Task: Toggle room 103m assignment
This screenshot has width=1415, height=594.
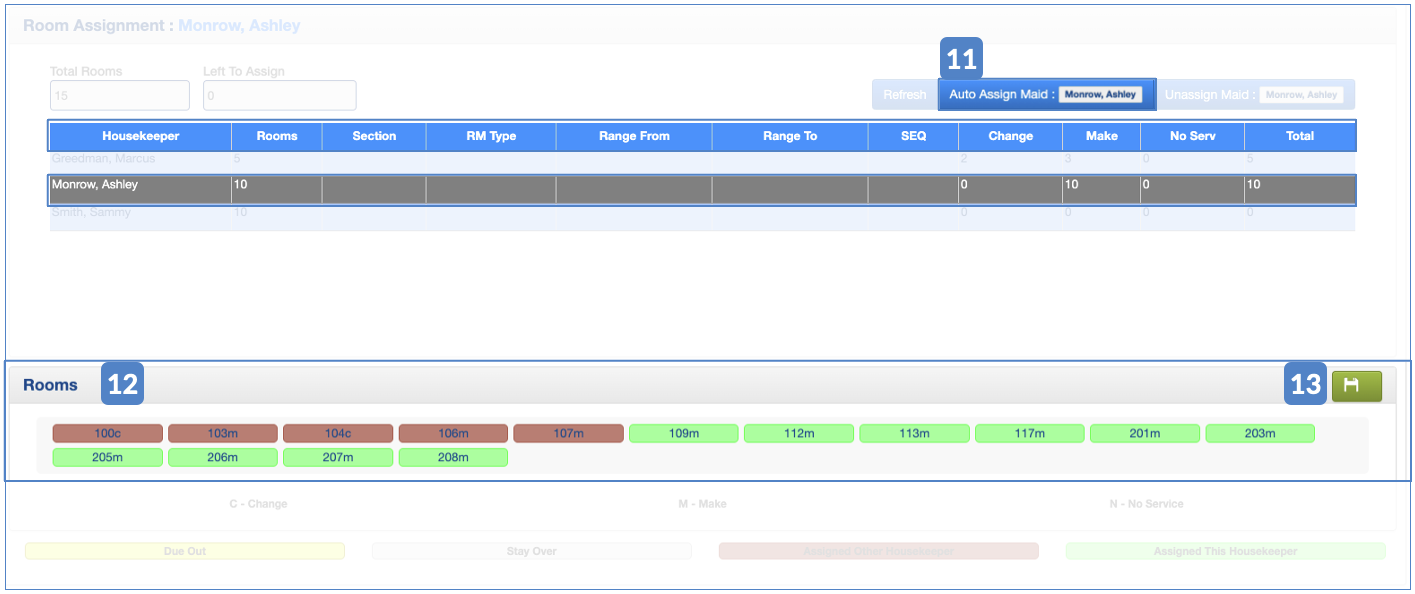Action: [222, 433]
